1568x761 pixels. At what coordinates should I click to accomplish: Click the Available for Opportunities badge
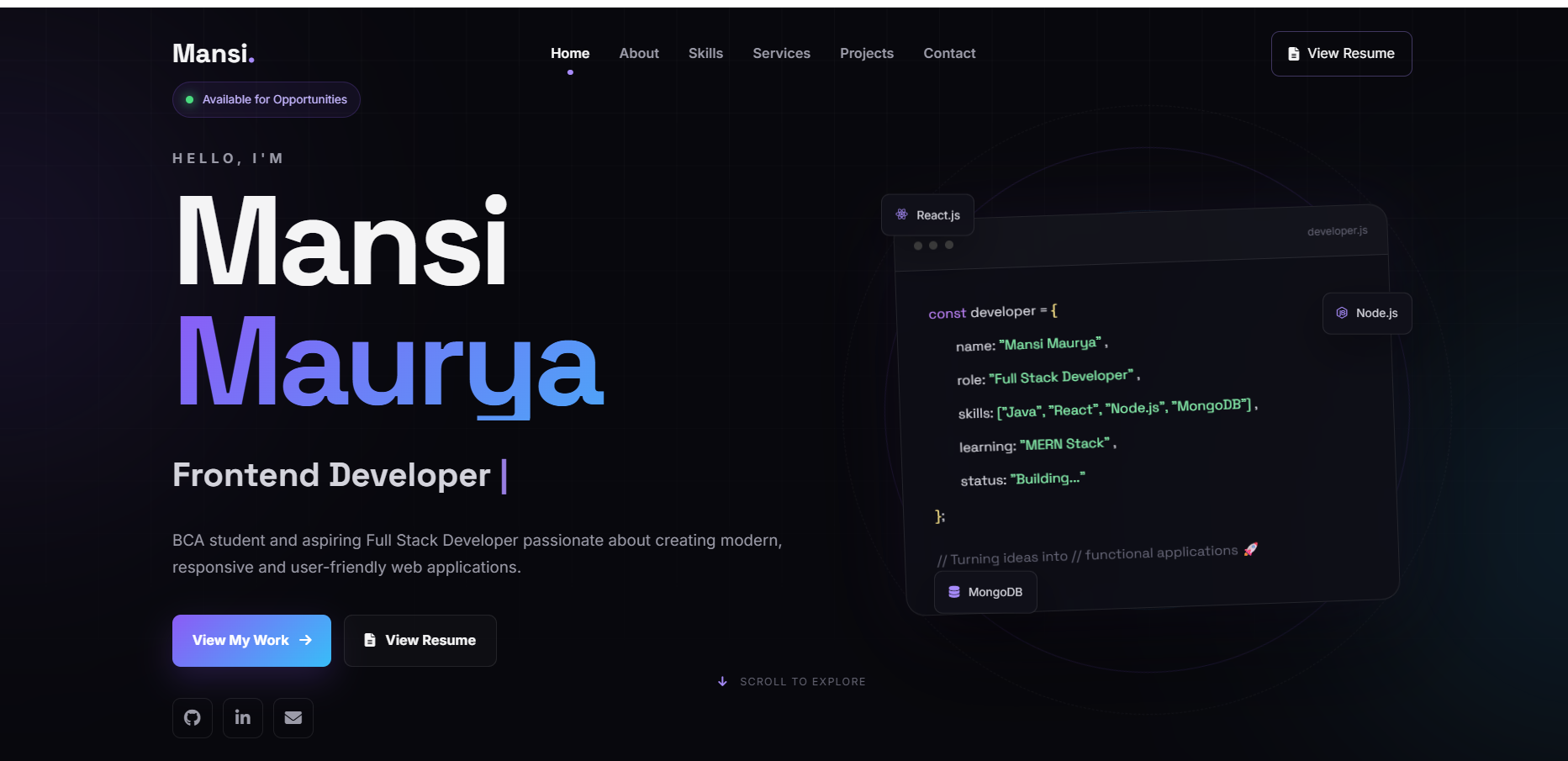click(267, 99)
